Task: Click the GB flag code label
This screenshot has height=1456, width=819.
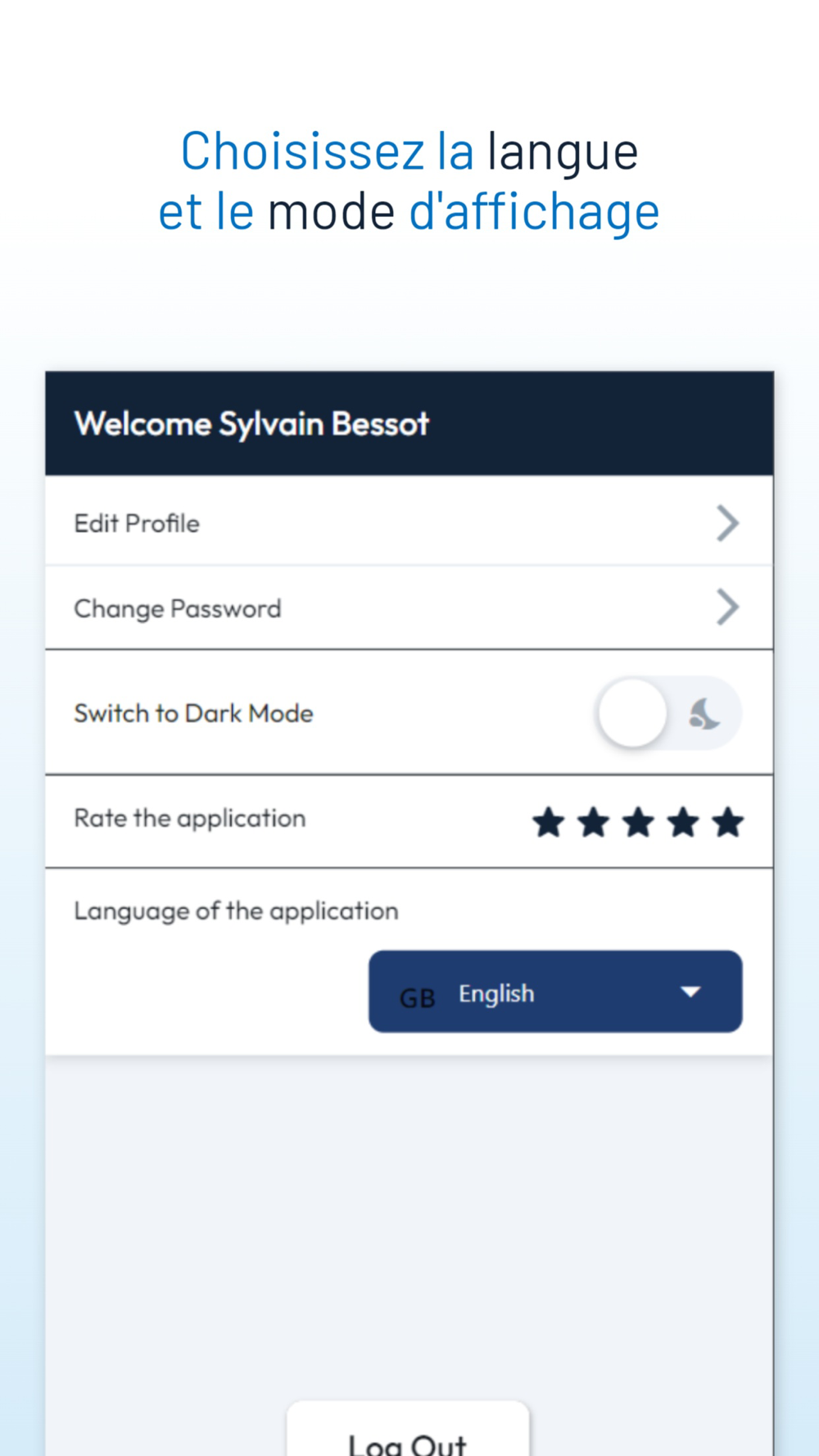Action: tap(417, 998)
